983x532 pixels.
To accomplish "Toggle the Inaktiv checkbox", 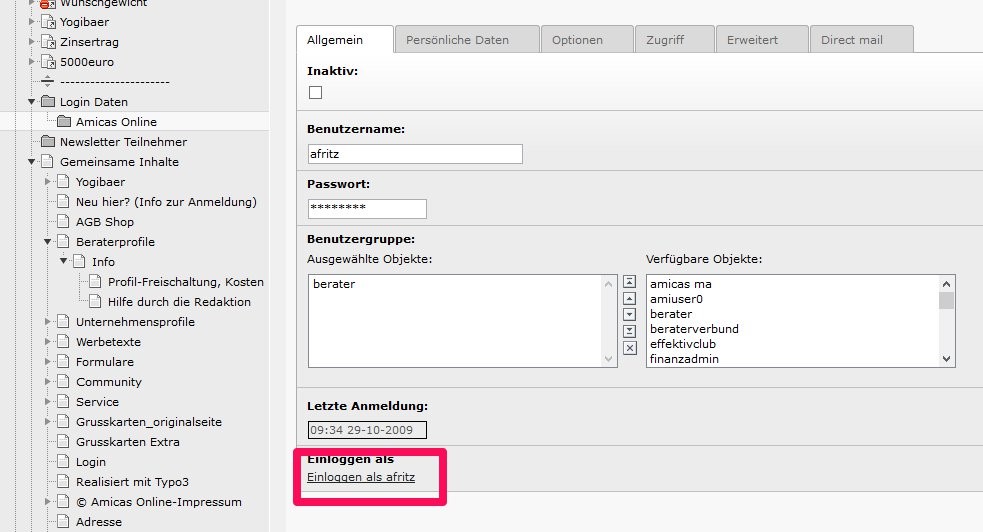I will 316,93.
